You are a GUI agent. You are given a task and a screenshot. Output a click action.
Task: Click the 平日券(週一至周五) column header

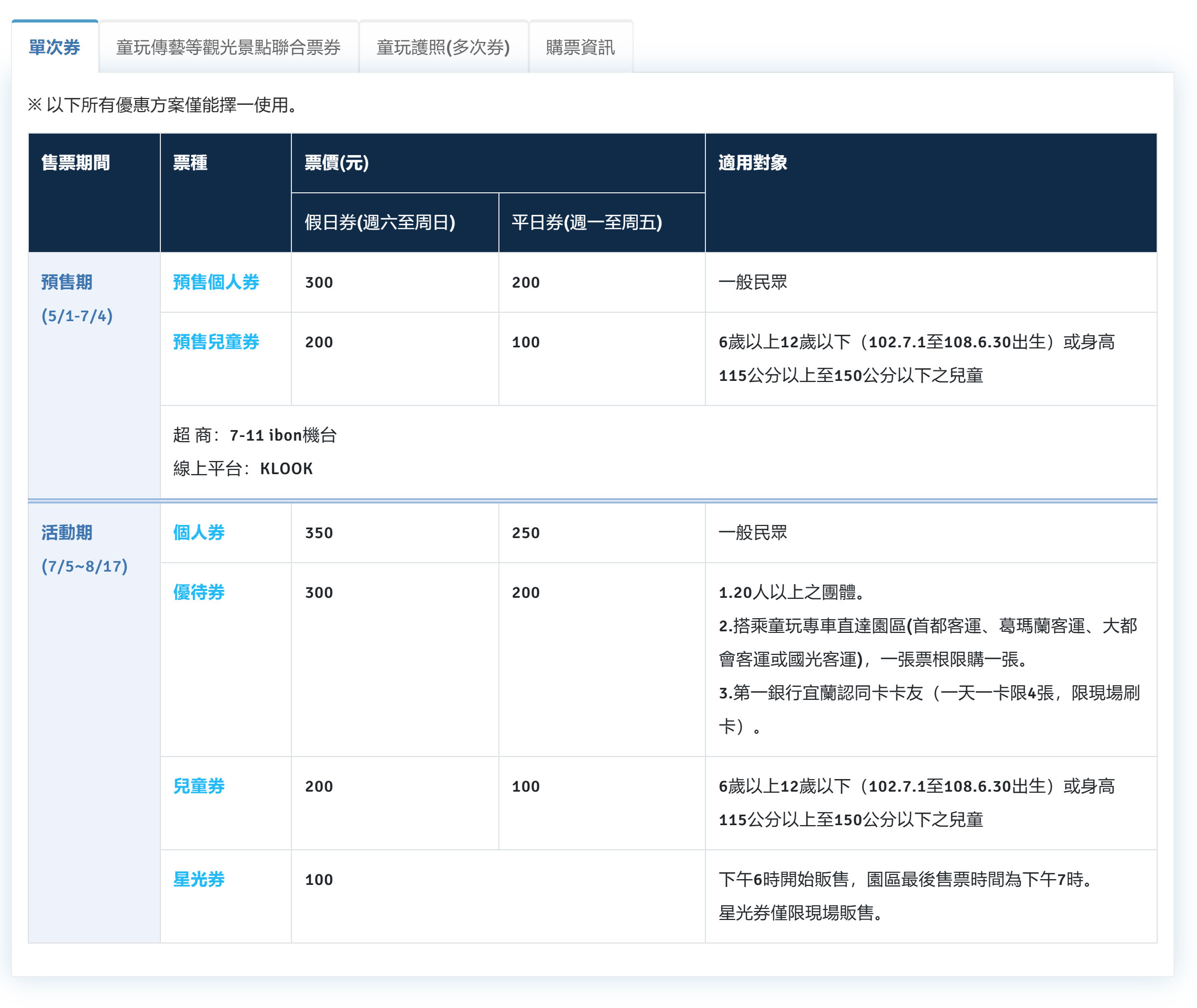point(586,222)
